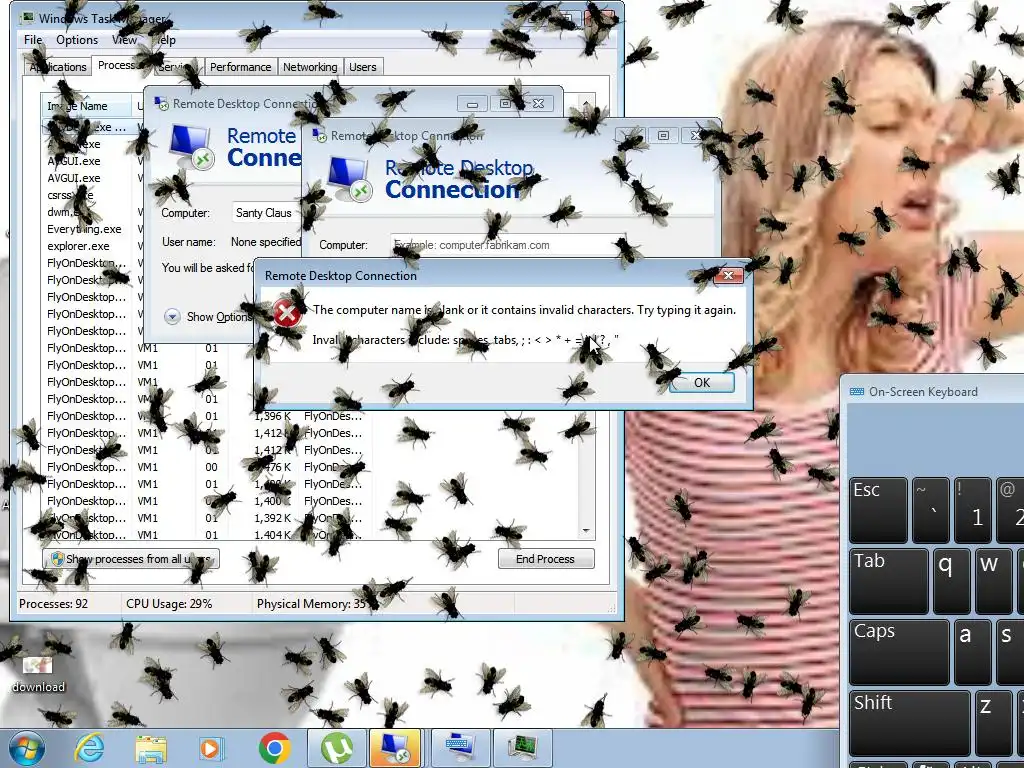Select the explorer.exe process row
This screenshot has height=768, width=1024.
pyautogui.click(x=78, y=246)
